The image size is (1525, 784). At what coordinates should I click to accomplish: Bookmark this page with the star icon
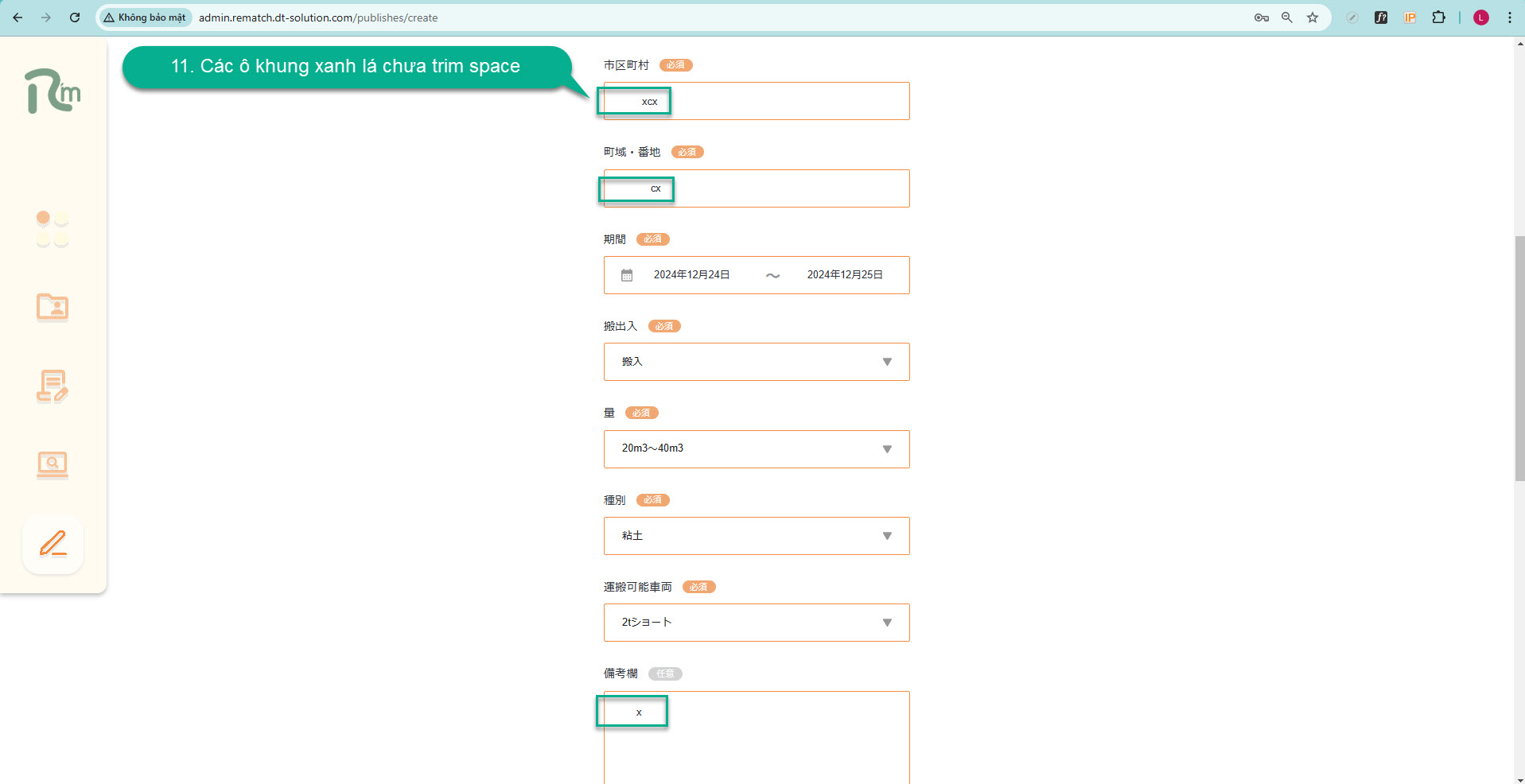[x=1313, y=17]
